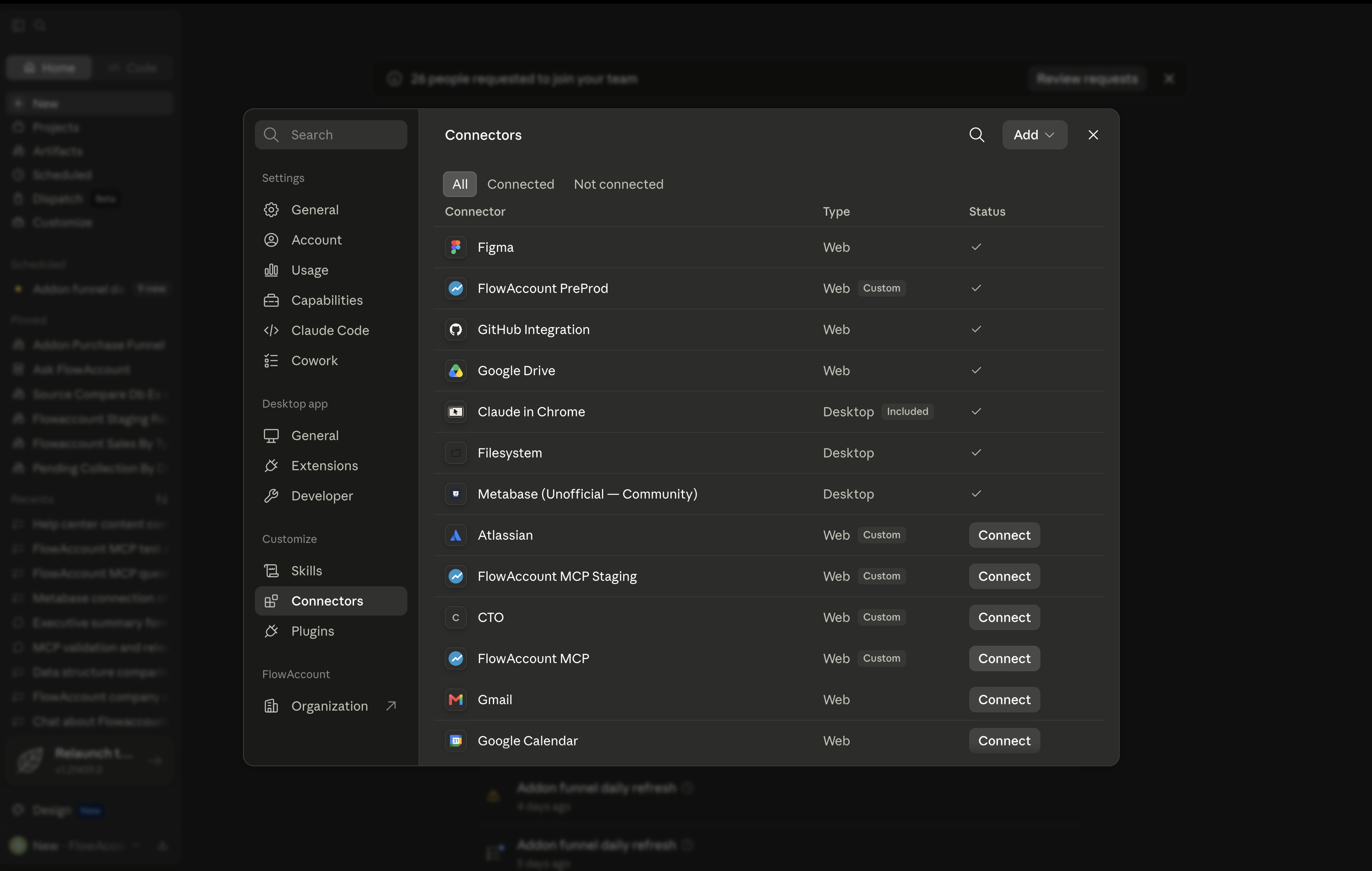Screen dimensions: 1372x871
Task: Click the FlowAccount MCP connector icon
Action: 455,659
